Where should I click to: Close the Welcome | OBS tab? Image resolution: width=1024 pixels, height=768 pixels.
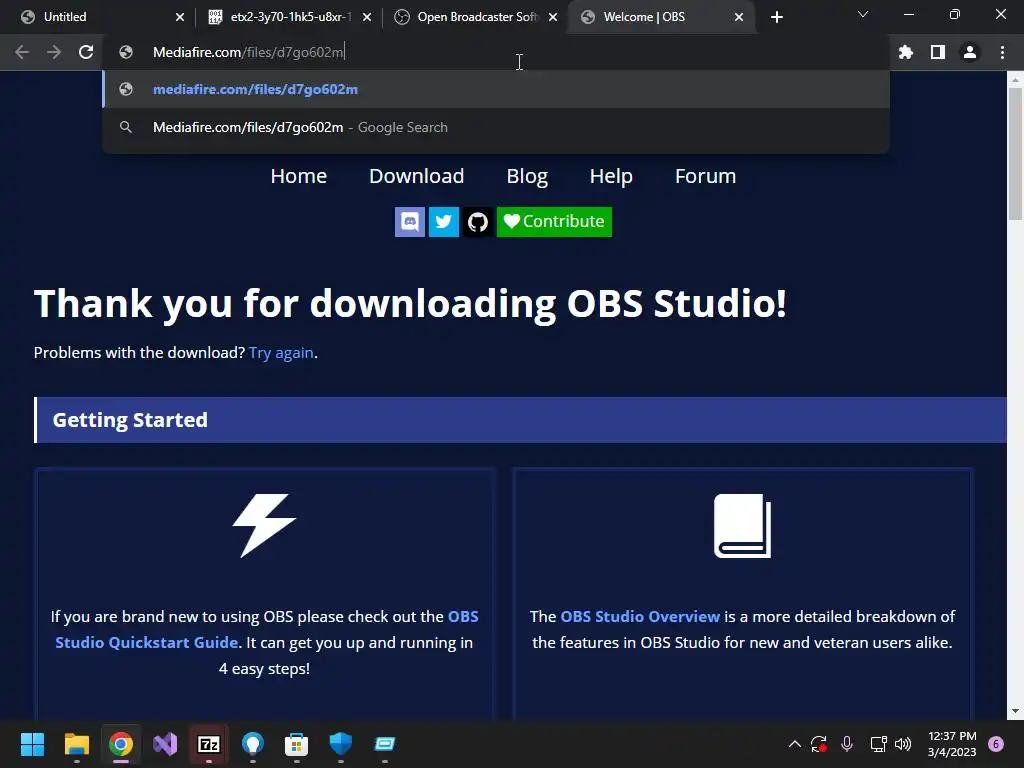pyautogui.click(x=739, y=17)
